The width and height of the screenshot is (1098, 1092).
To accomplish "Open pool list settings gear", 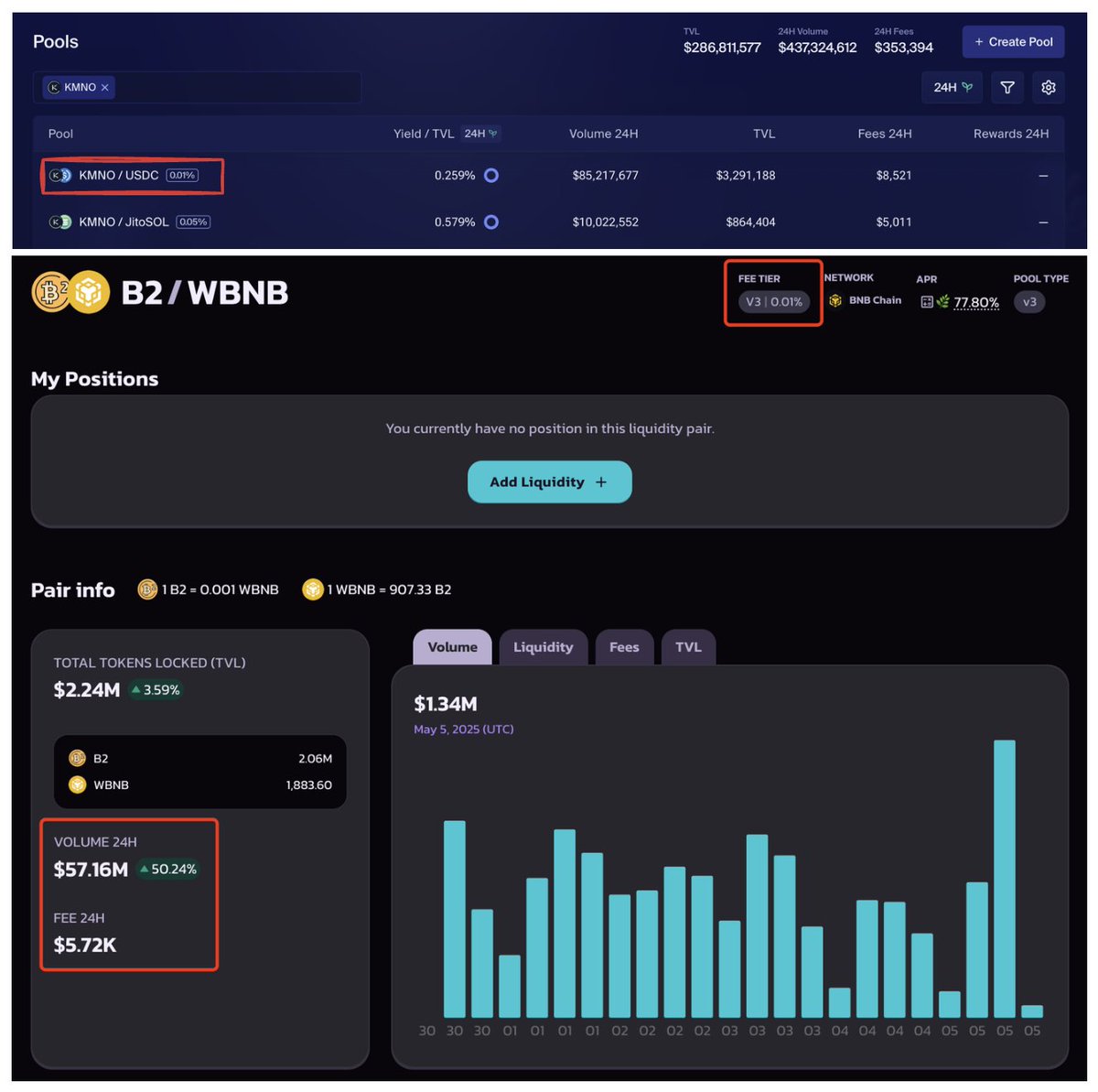I will click(x=1049, y=87).
